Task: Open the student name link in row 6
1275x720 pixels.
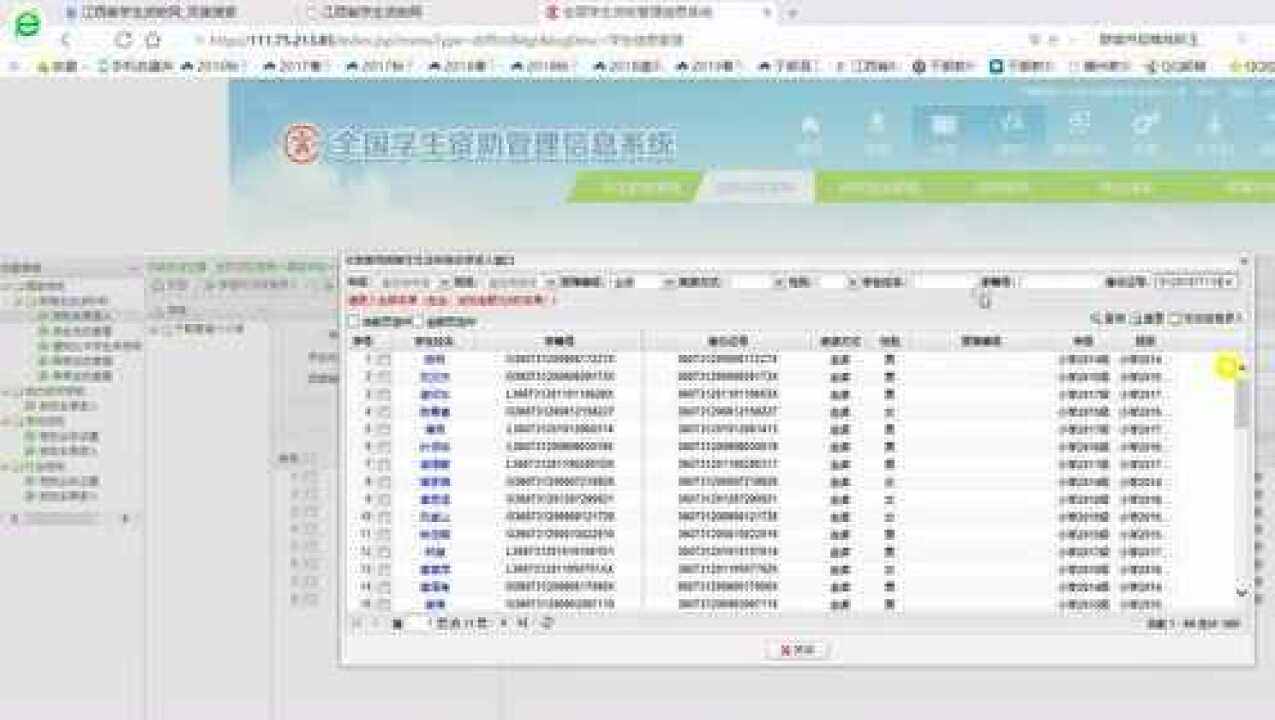Action: click(x=434, y=447)
